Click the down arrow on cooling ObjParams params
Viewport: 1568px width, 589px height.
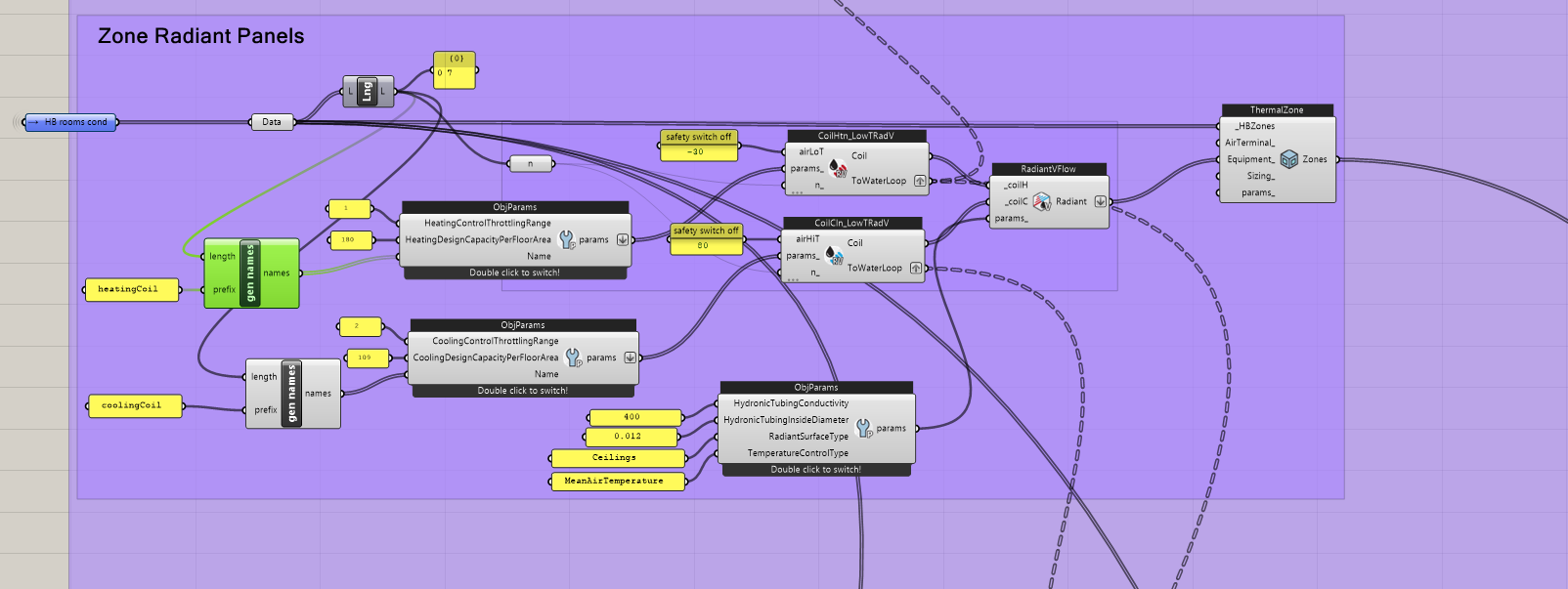point(630,358)
